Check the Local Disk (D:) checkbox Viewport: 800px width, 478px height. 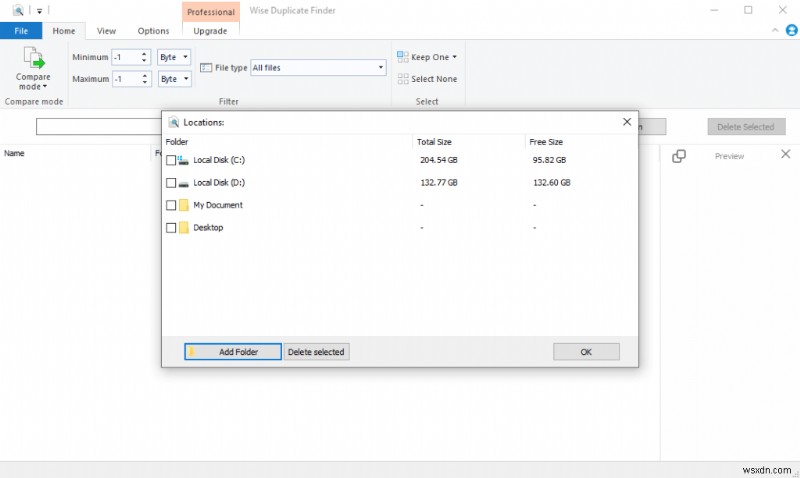(171, 183)
